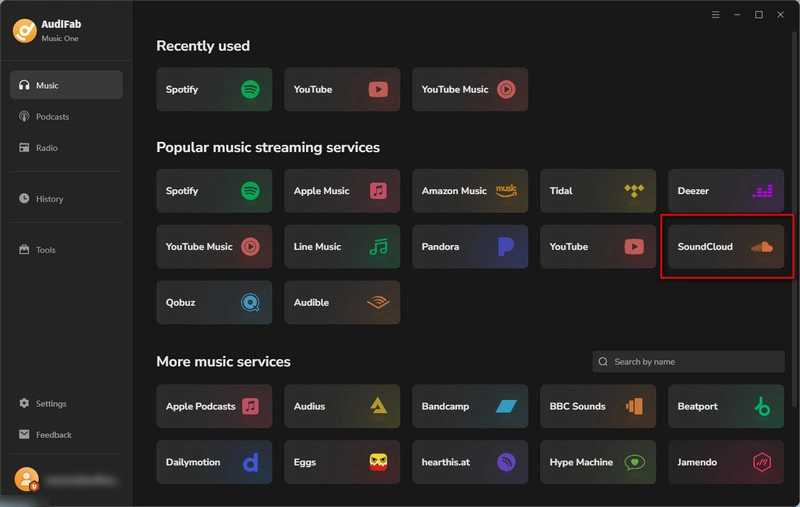Open the Radio section
The image size is (800, 507).
click(x=66, y=148)
